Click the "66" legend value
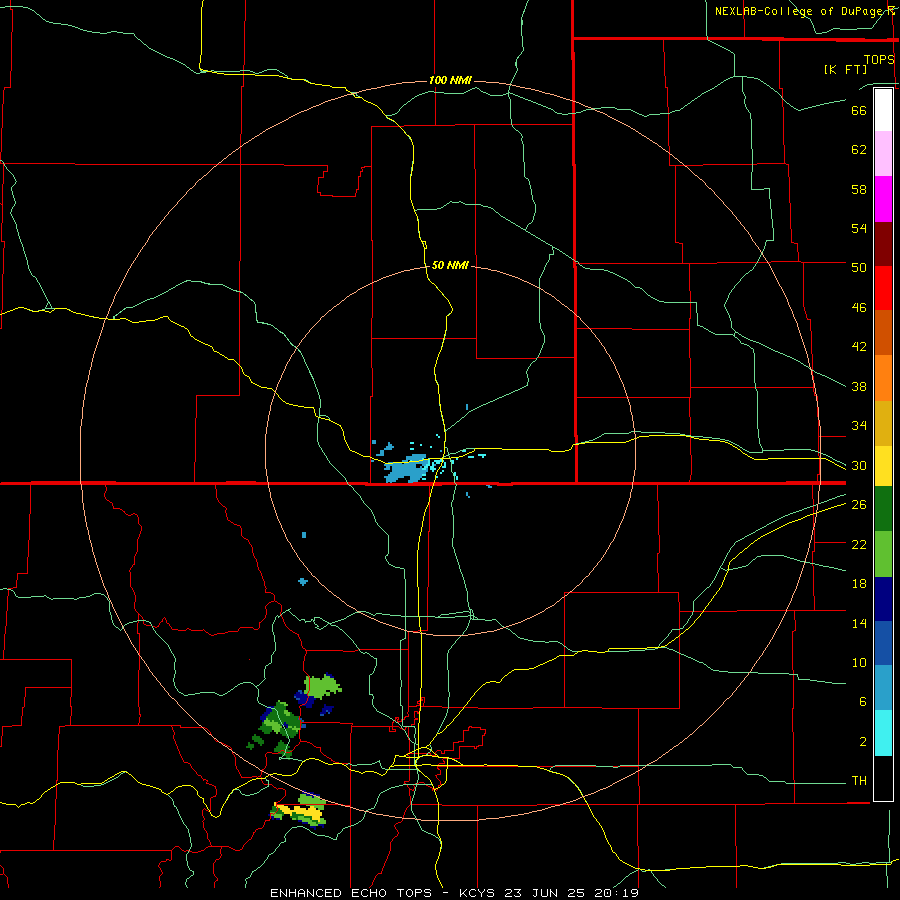The width and height of the screenshot is (900, 900). click(x=859, y=110)
